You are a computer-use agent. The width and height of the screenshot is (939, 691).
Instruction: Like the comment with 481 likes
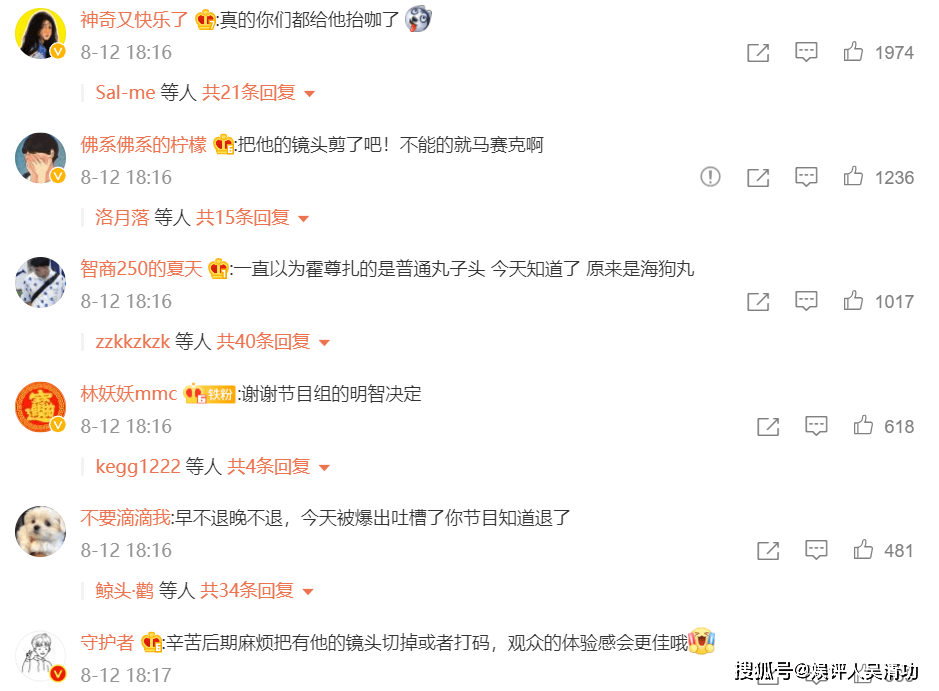tap(863, 549)
